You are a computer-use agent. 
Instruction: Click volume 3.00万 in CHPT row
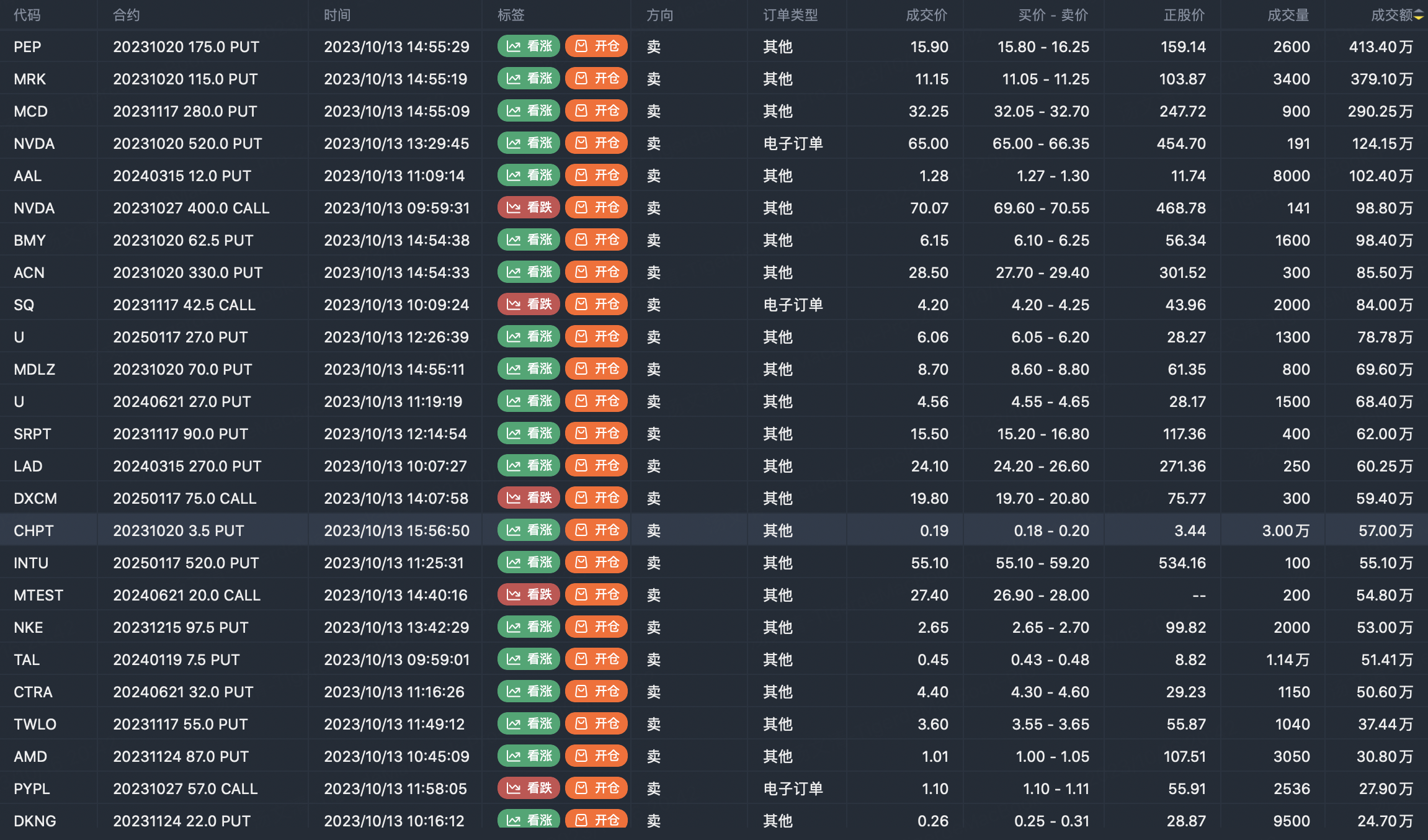click(1286, 530)
